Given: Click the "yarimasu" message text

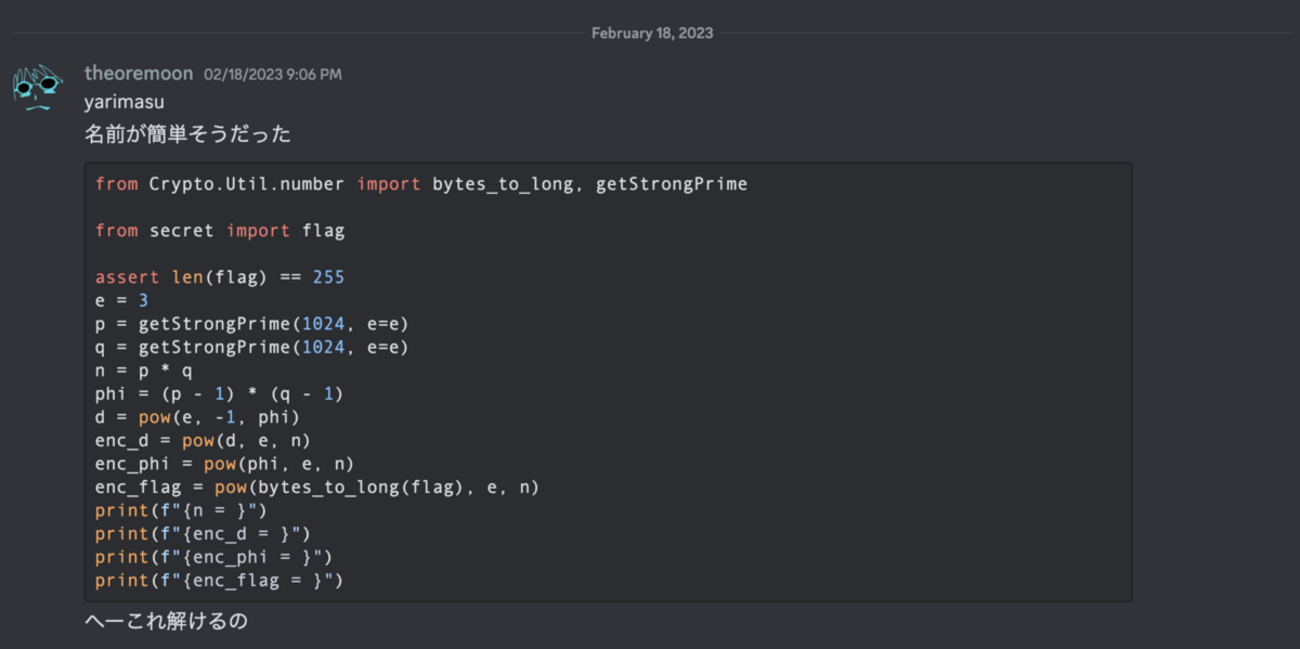Looking at the screenshot, I should pyautogui.click(x=124, y=102).
